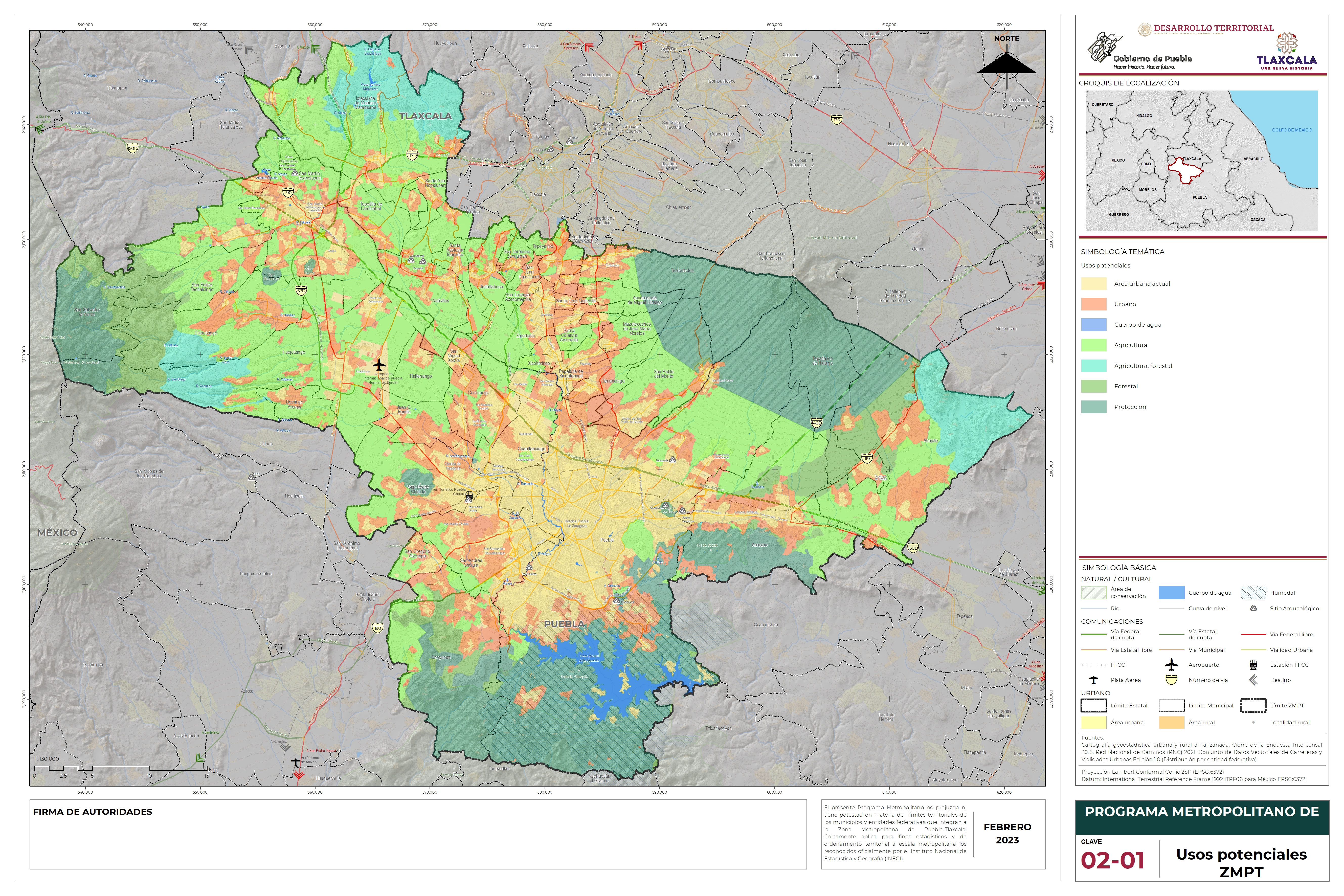Click the Pista Aérea icon in legend
Image resolution: width=1344 pixels, height=896 pixels.
coord(1094,680)
